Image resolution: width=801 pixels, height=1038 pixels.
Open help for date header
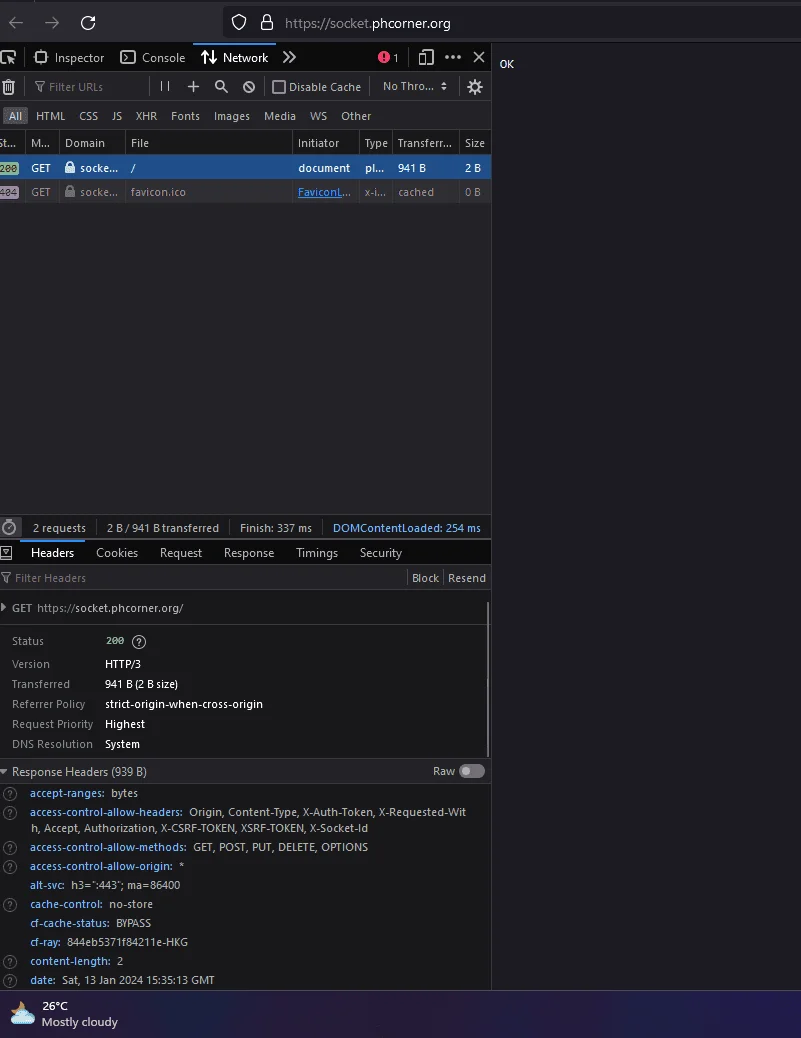[10, 980]
